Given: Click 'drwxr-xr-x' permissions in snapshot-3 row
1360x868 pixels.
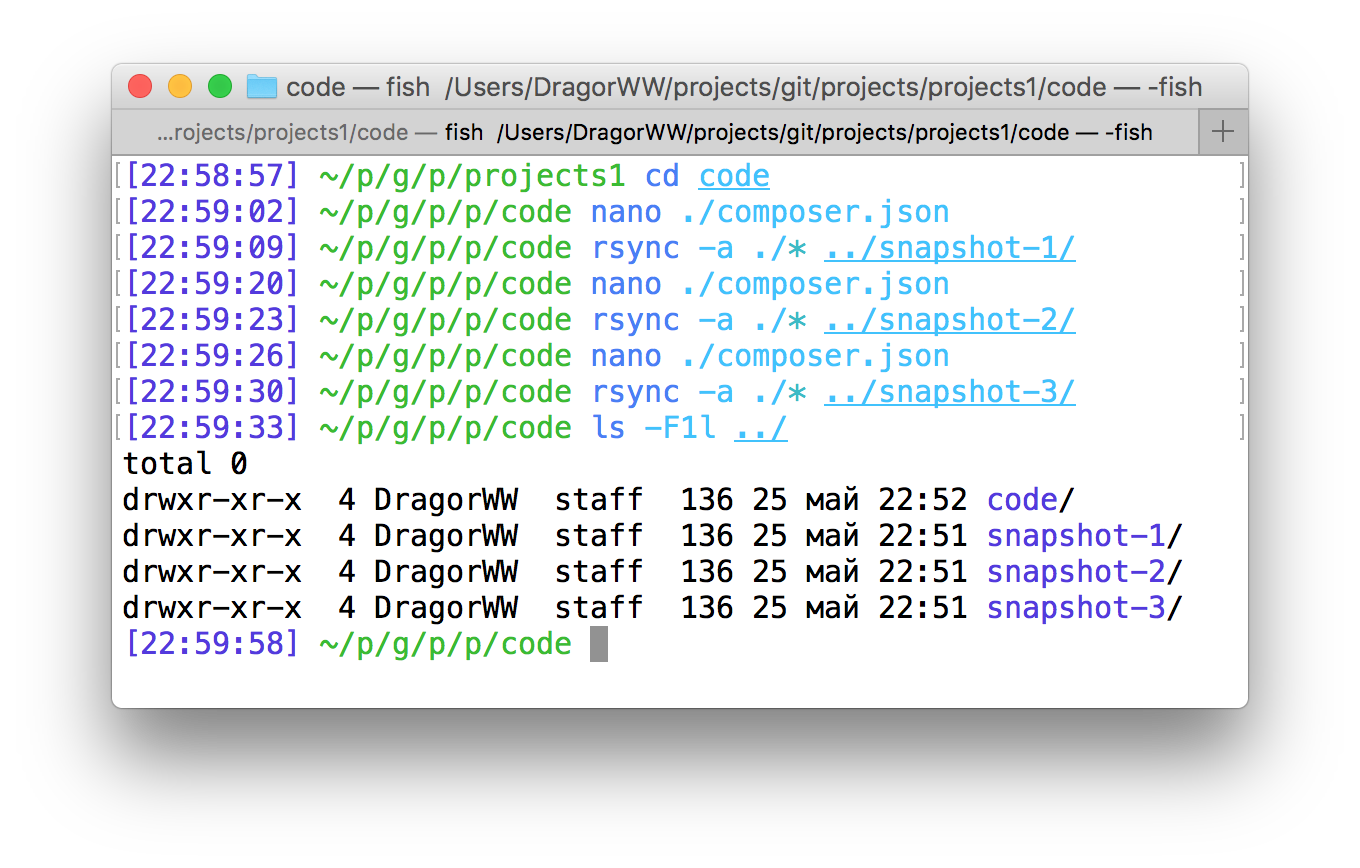Looking at the screenshot, I should (212, 608).
